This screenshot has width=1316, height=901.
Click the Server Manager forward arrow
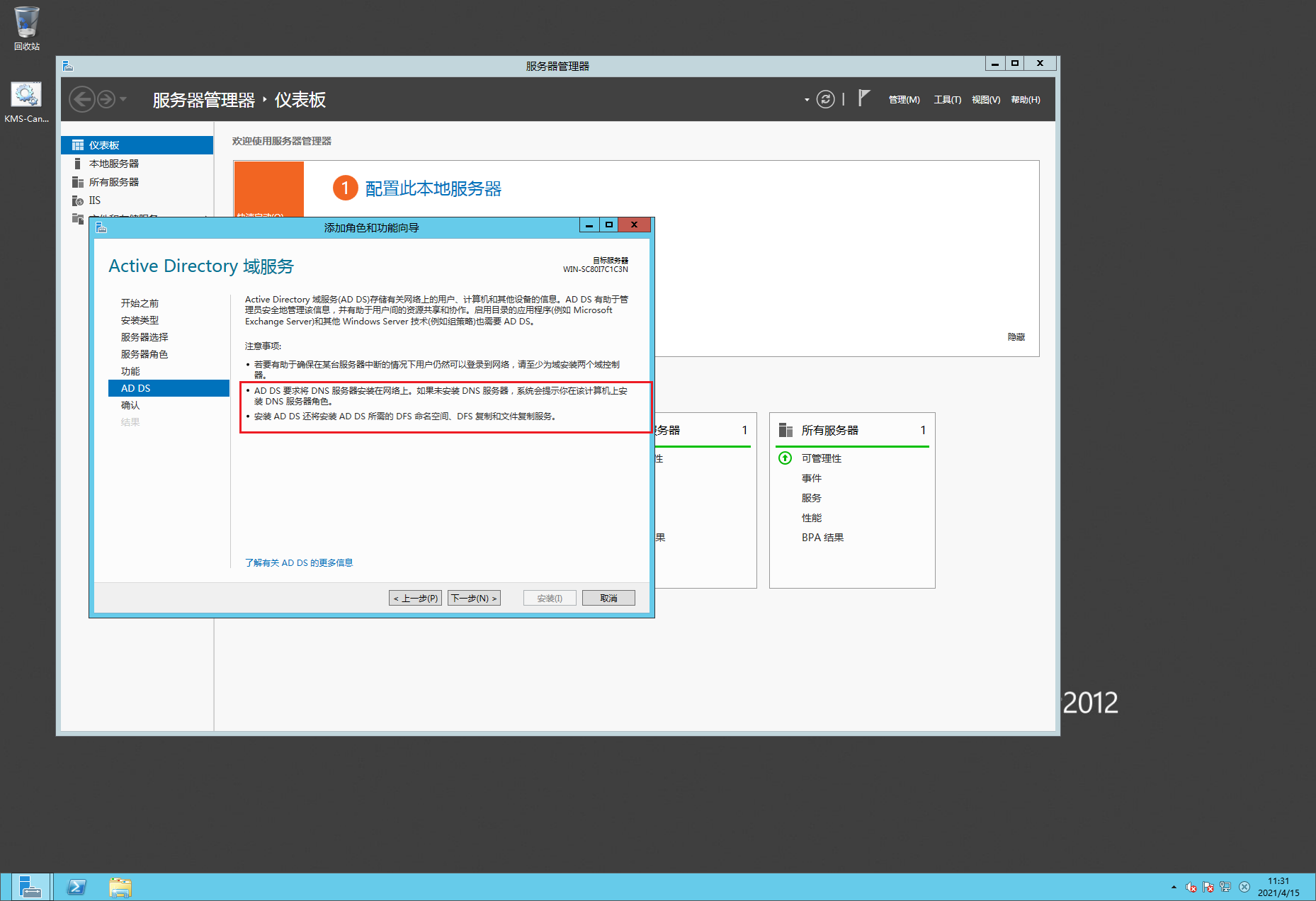[x=106, y=99]
